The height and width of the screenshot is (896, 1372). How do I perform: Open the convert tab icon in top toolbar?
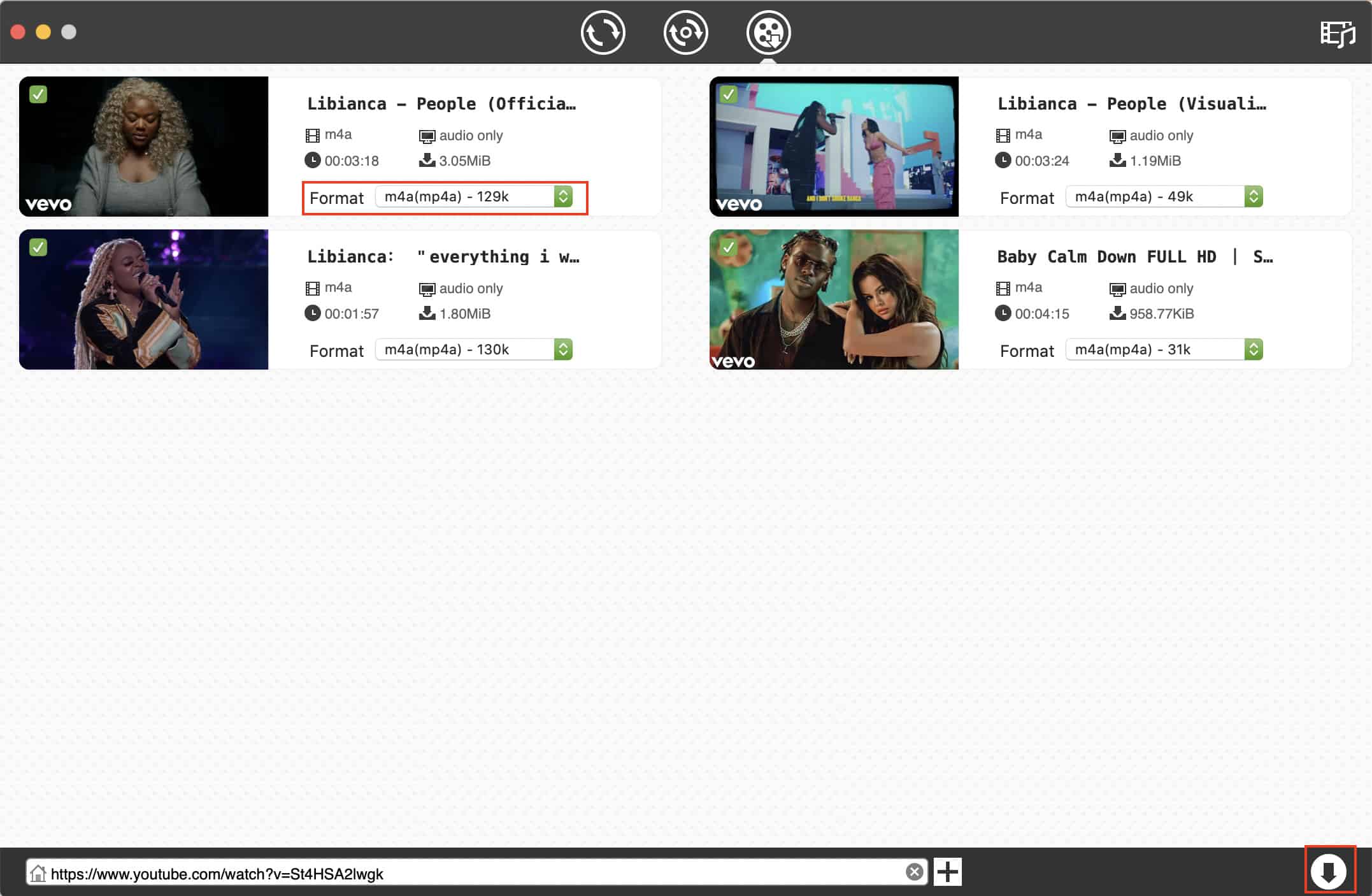pos(603,33)
